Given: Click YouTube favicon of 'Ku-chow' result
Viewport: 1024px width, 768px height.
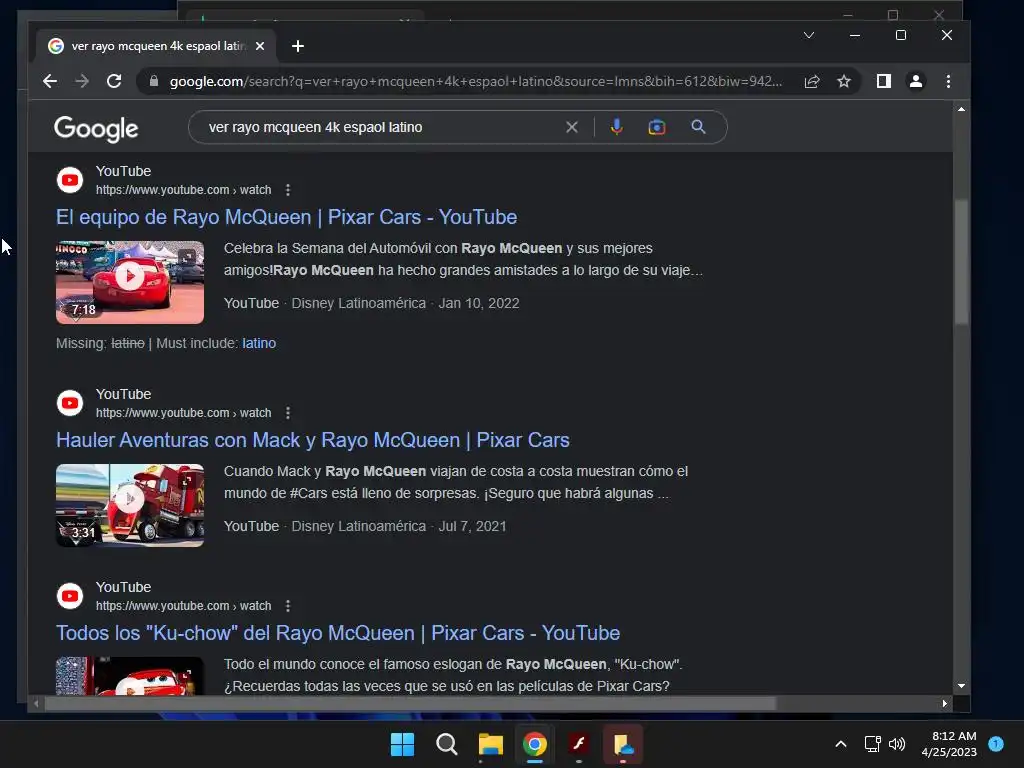Looking at the screenshot, I should click(70, 596).
